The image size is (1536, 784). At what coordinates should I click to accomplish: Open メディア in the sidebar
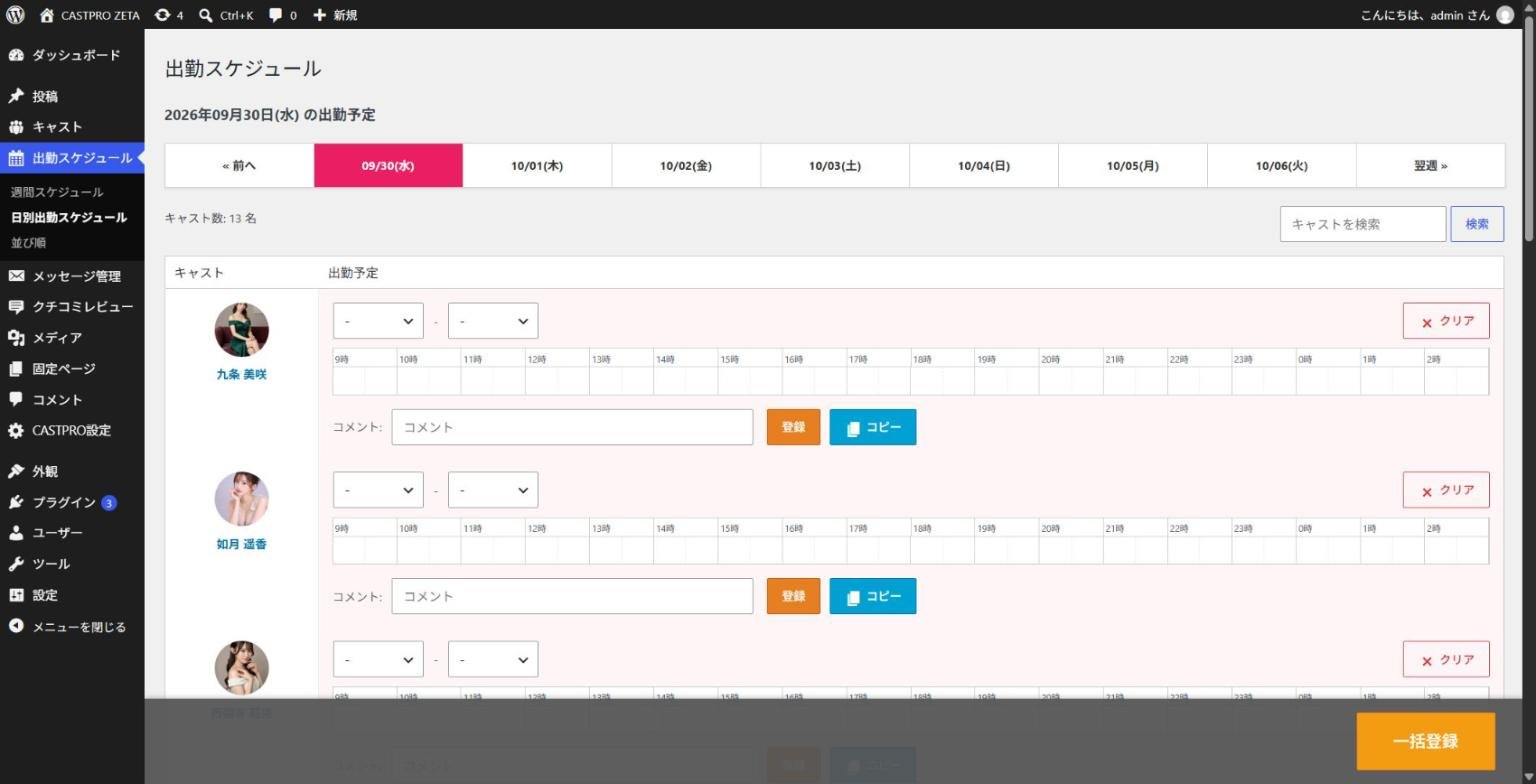[72, 338]
